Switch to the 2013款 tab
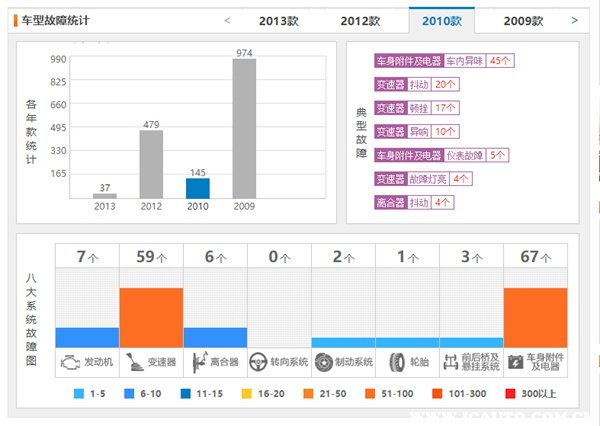The height and width of the screenshot is (426, 600). point(277,20)
